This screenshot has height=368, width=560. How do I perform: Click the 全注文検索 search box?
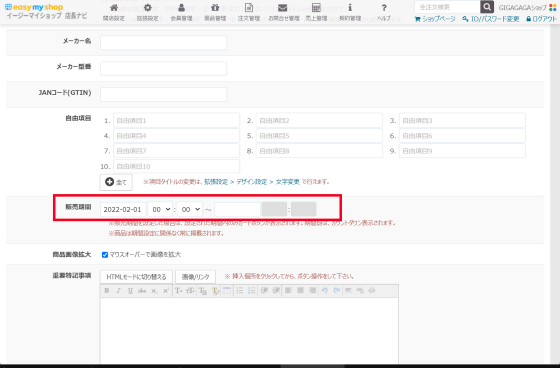(x=447, y=7)
